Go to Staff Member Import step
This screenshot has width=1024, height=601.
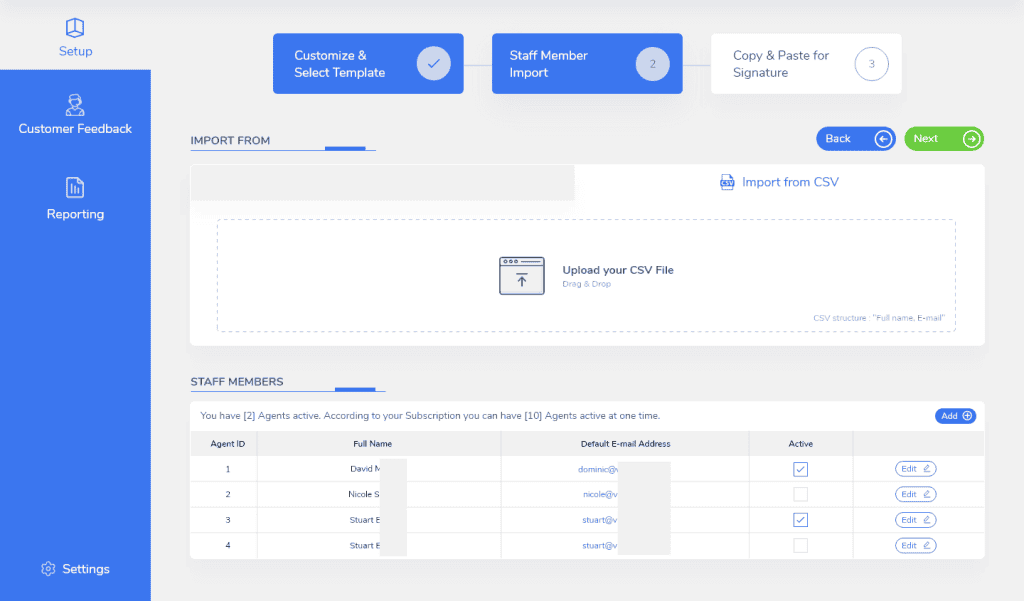[x=586, y=64]
